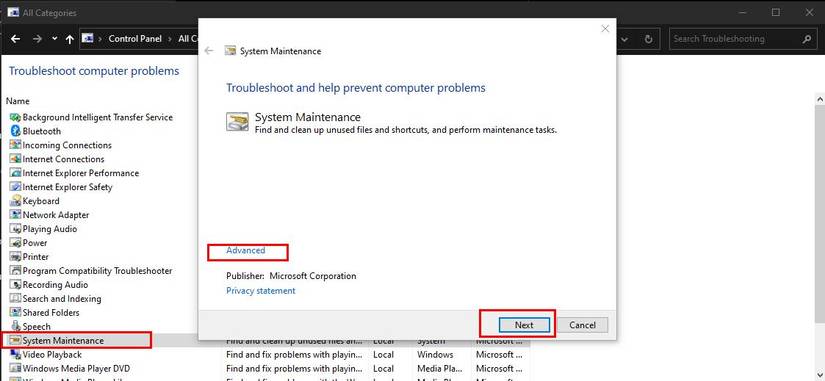This screenshot has height=381, width=825.
Task: Click the Network Adapter icon
Action: point(15,215)
